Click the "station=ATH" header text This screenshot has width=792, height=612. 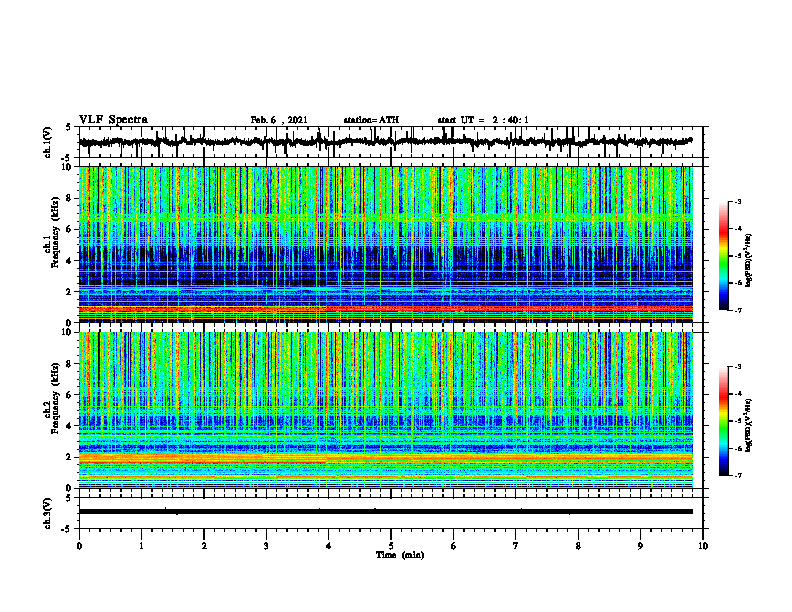[x=371, y=120]
